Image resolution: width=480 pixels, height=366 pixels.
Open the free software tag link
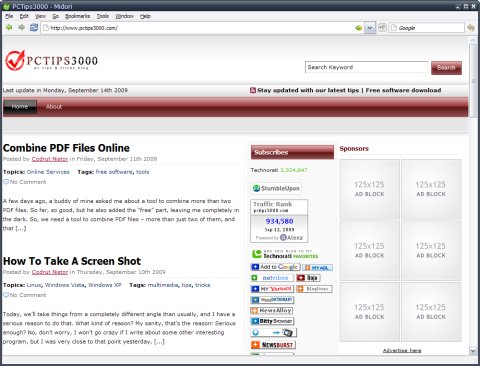[x=114, y=172]
